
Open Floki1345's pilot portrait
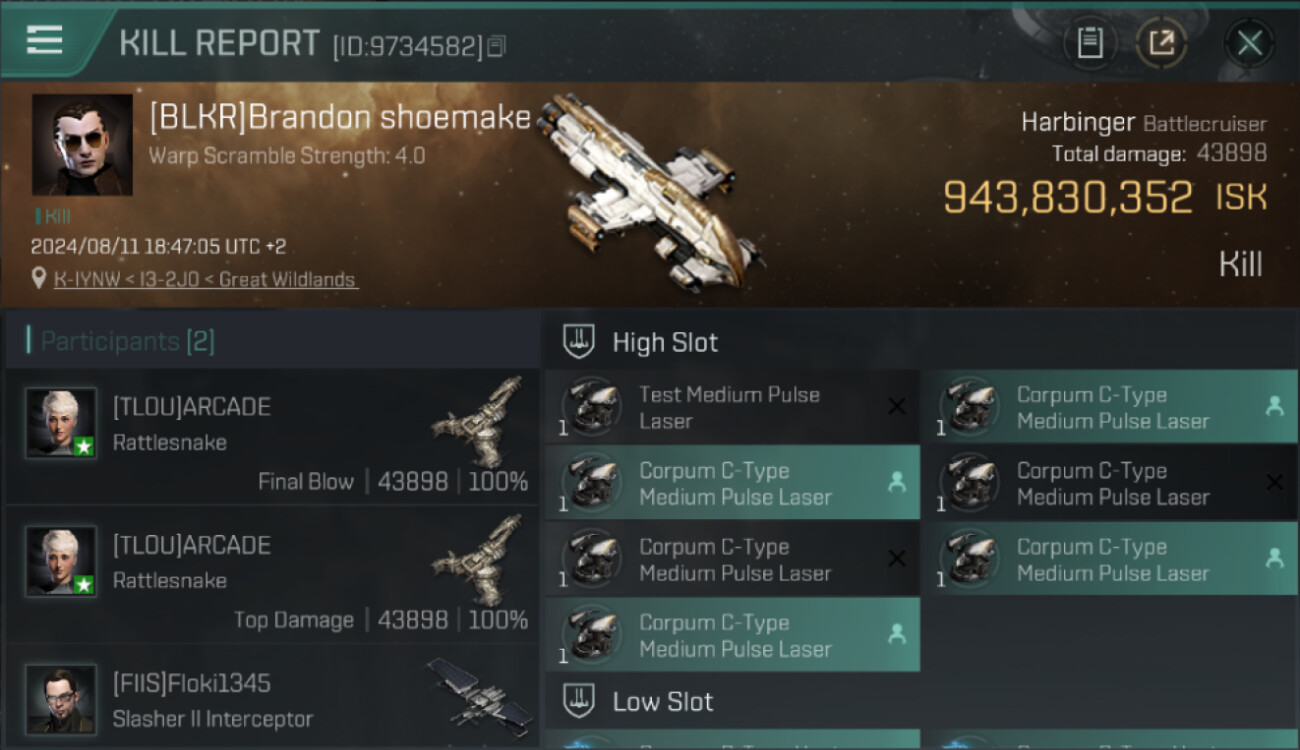click(61, 699)
